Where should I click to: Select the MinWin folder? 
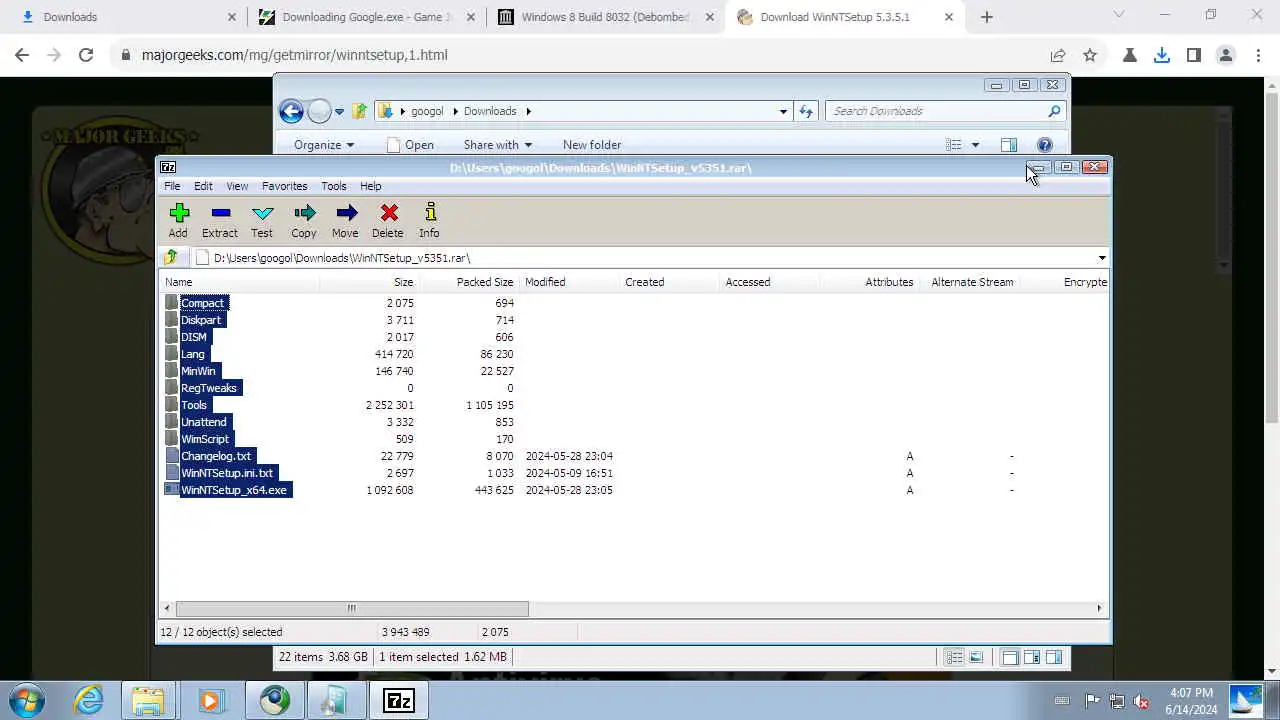(198, 371)
